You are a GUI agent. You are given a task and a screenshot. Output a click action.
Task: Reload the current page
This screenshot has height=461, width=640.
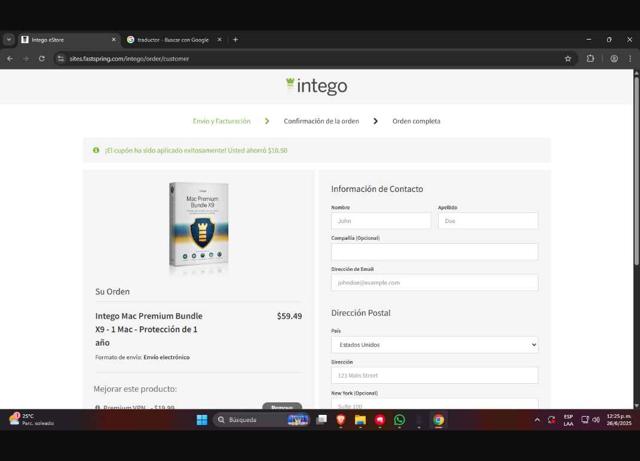coord(42,59)
